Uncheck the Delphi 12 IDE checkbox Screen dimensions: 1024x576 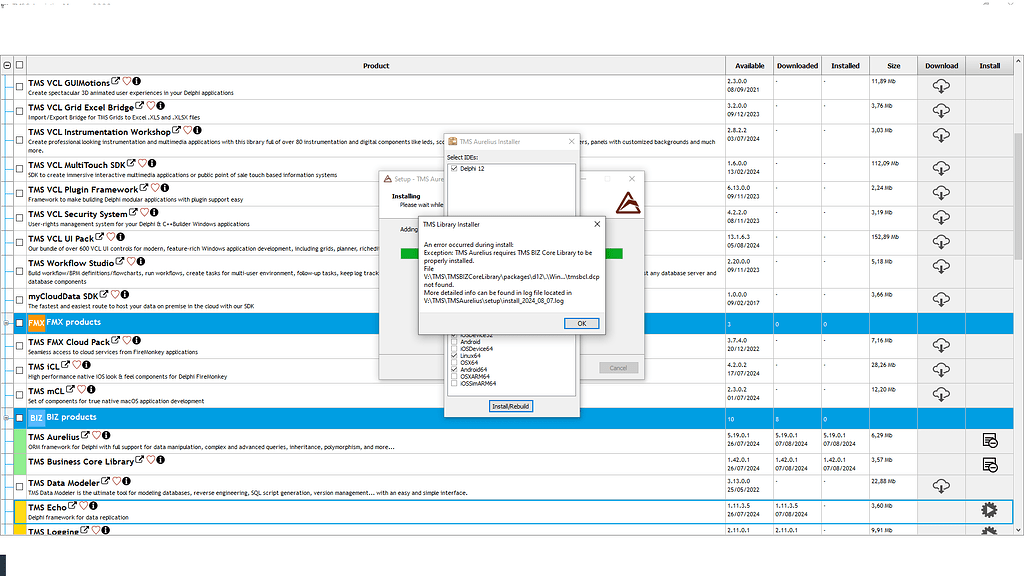455,169
